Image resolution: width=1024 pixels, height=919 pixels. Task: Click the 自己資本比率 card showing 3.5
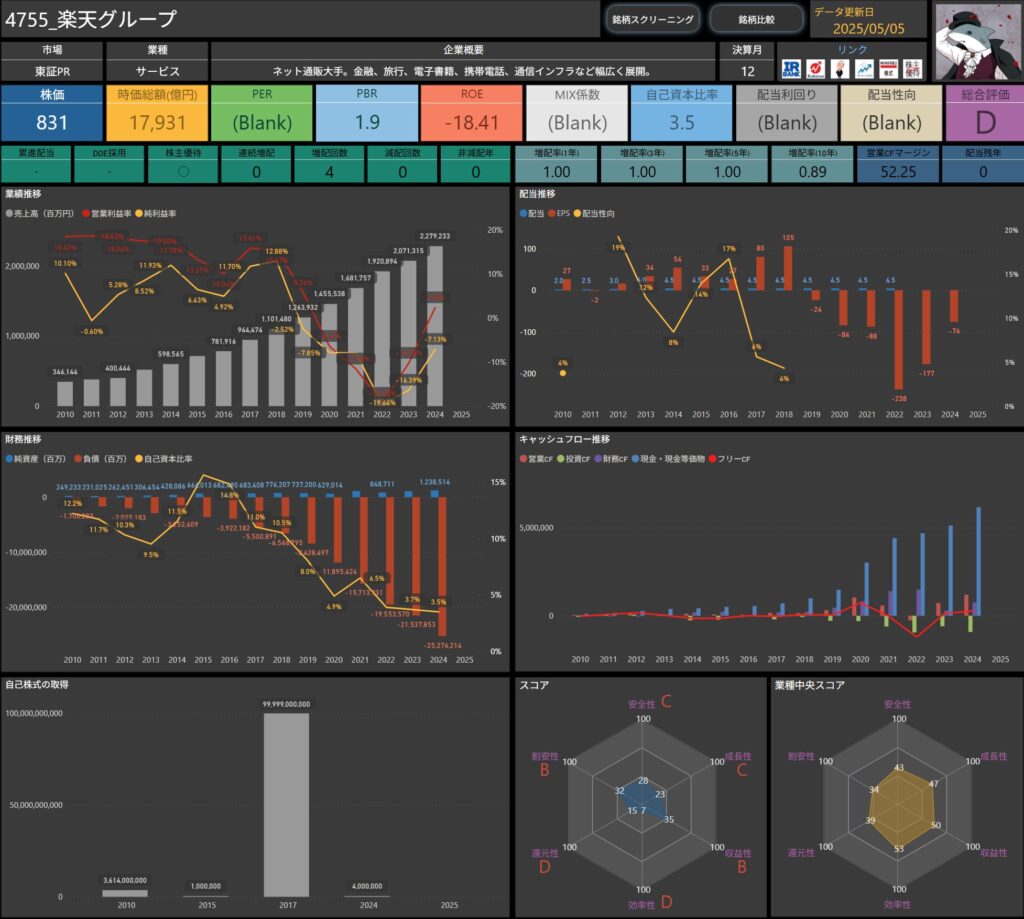682,113
